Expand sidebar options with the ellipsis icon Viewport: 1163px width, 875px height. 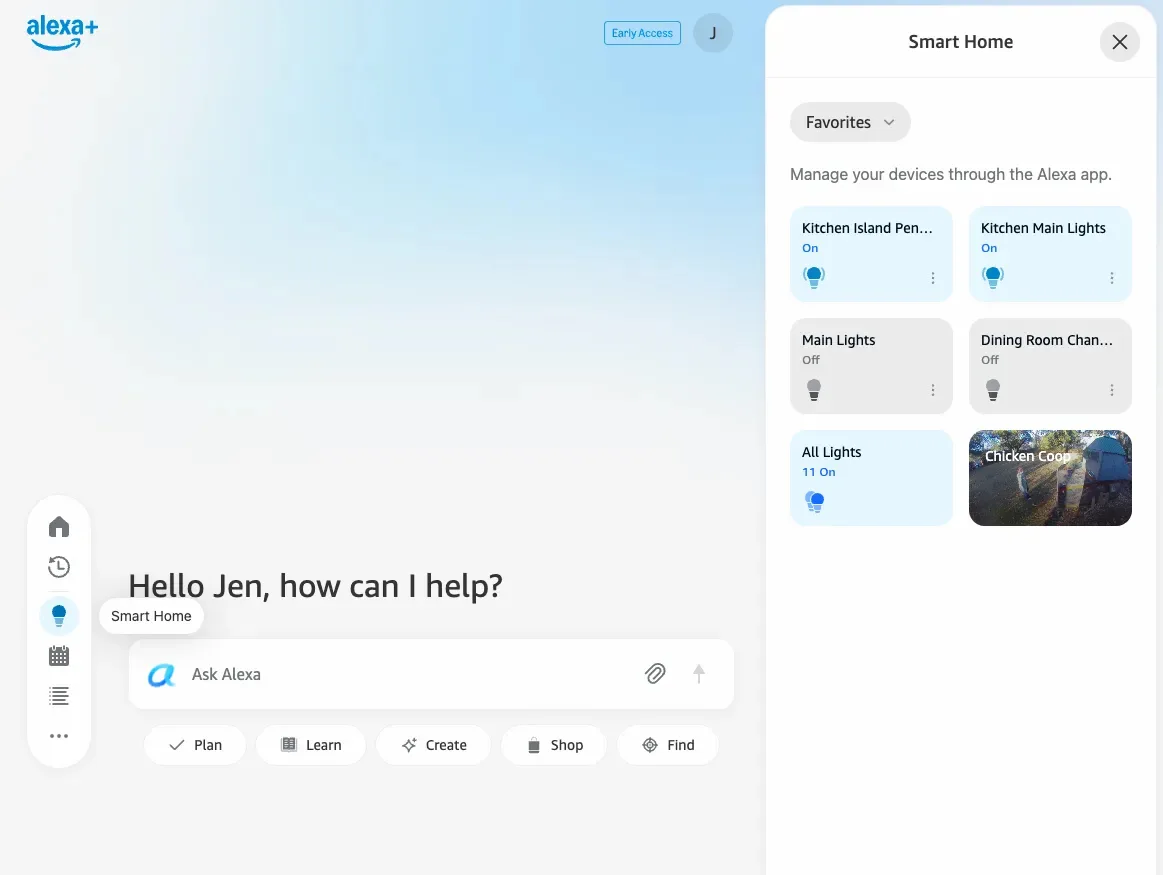click(59, 735)
